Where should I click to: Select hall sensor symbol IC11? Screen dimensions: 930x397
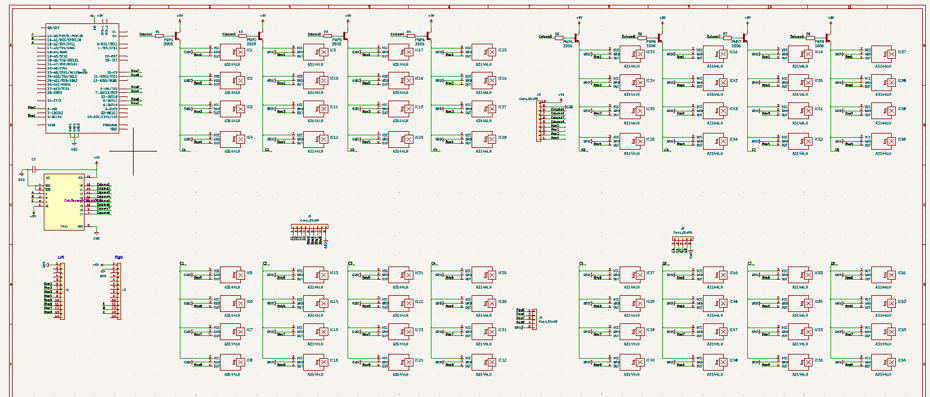(x=315, y=109)
